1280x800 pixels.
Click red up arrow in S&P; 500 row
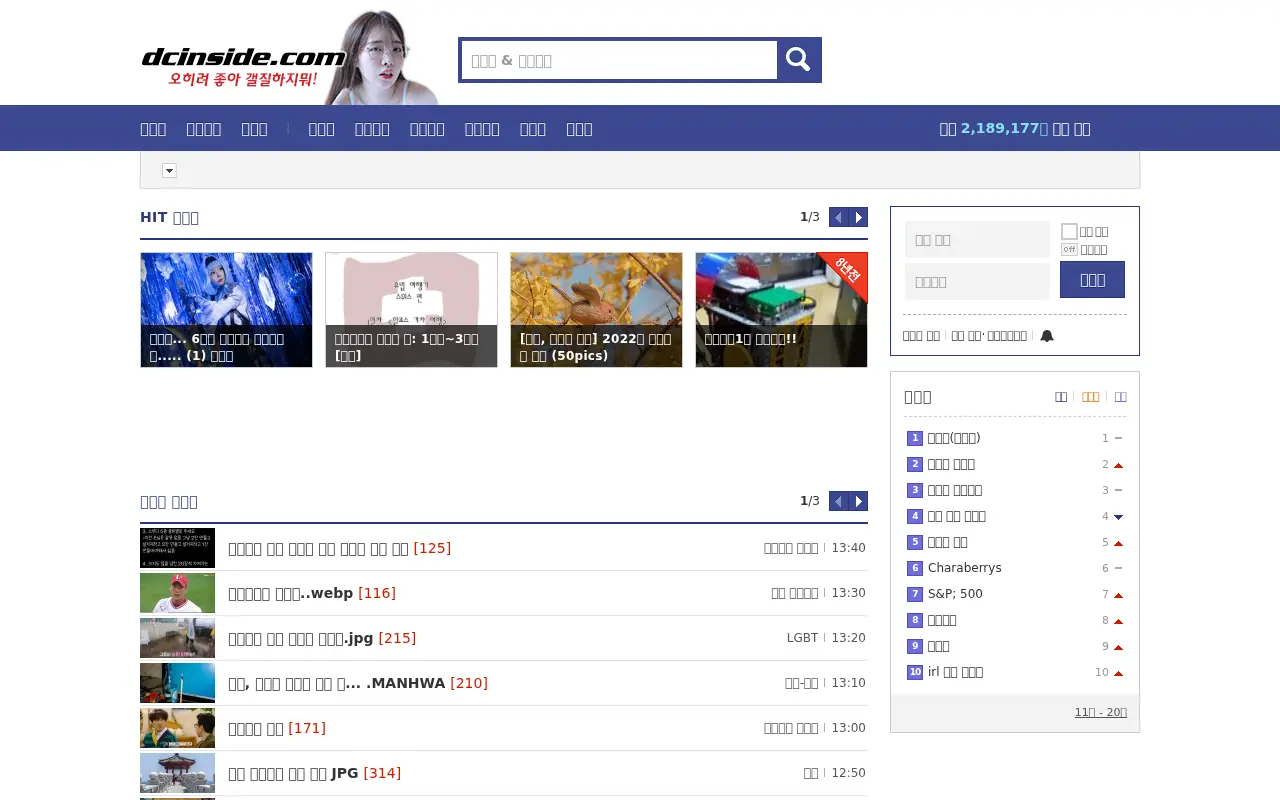(1118, 595)
